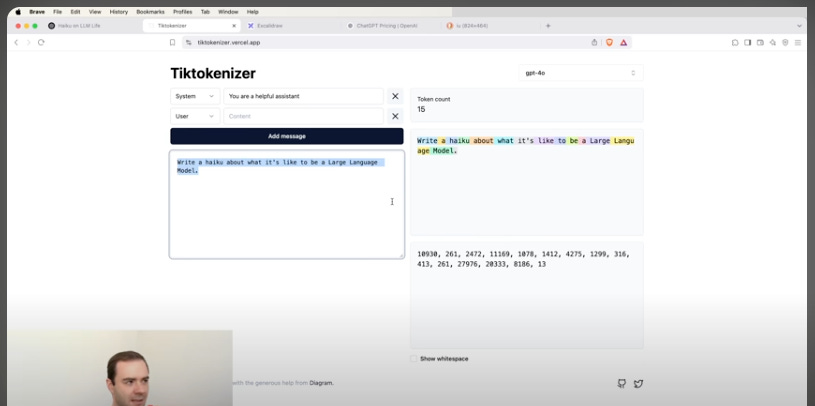The image size is (815, 406).
Task: Remove the User message with its X button
Action: coord(395,116)
